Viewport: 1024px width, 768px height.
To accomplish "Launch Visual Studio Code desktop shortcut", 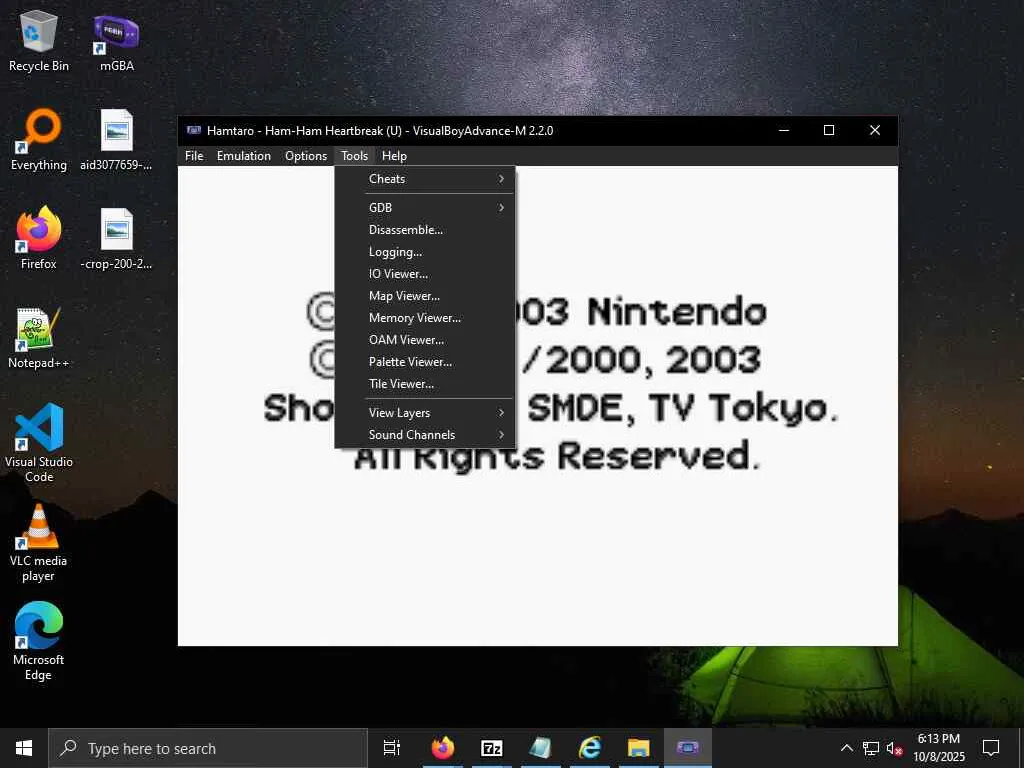I will pyautogui.click(x=39, y=443).
